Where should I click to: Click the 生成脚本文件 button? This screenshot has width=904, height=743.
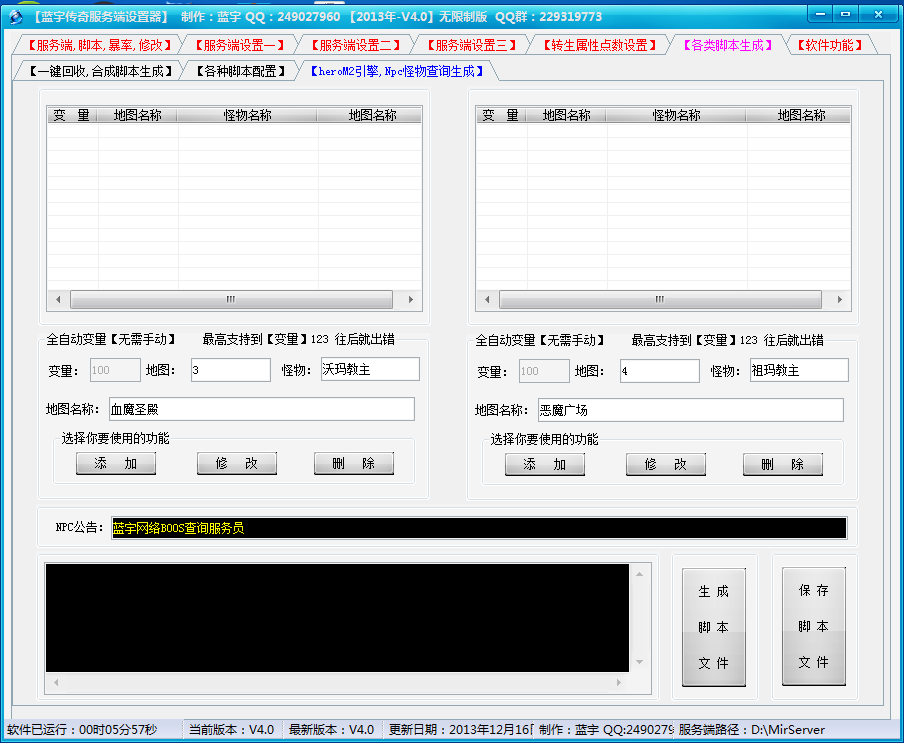pyautogui.click(x=714, y=627)
